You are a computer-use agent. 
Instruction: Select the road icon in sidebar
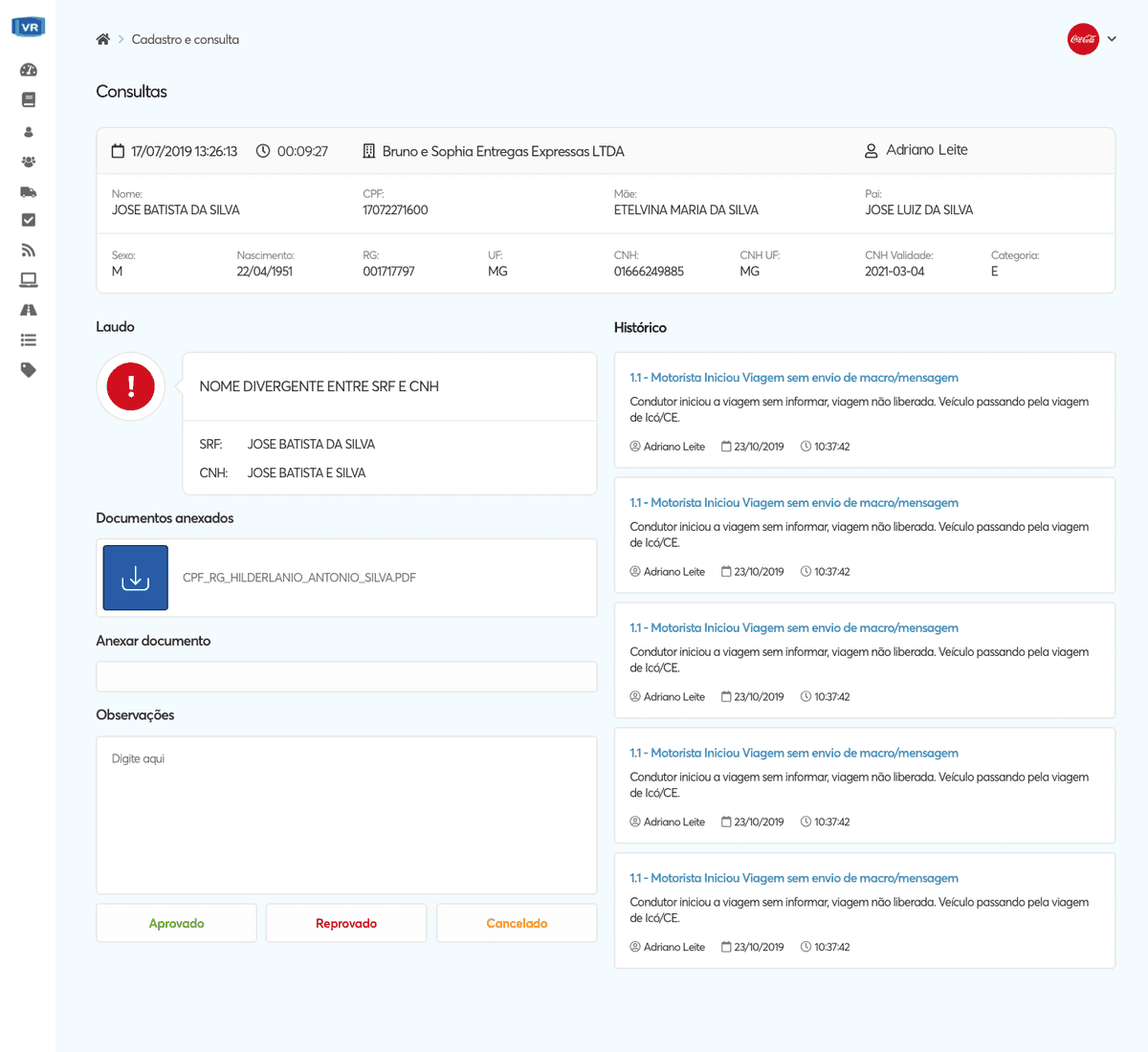(28, 310)
